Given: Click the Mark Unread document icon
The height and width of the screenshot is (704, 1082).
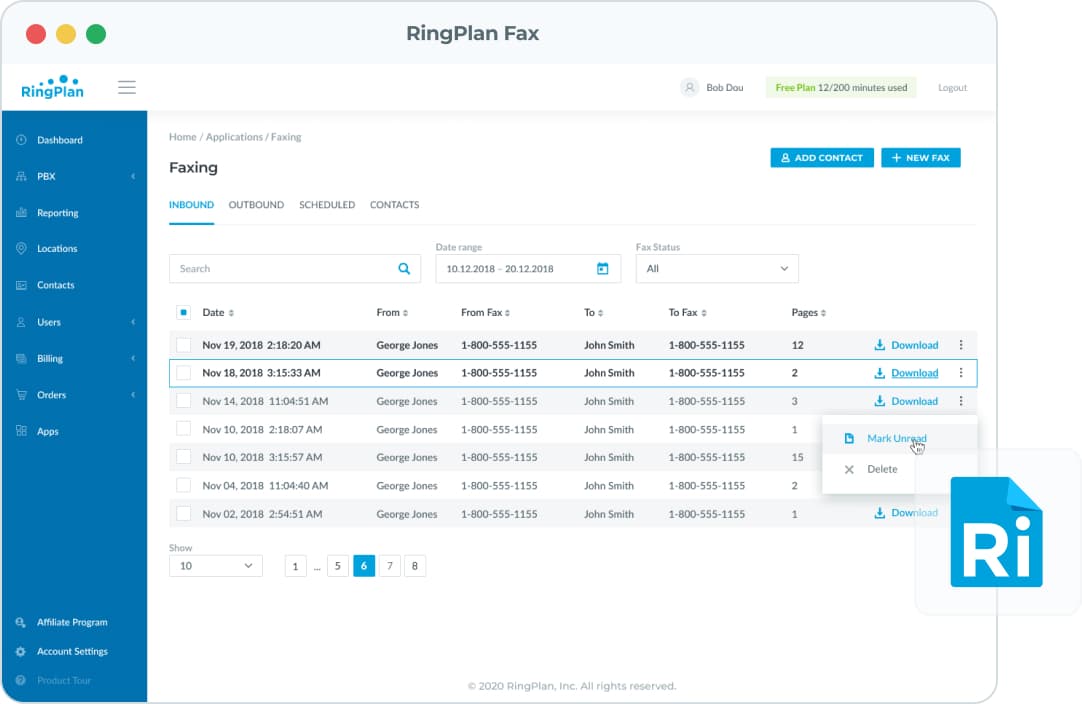Looking at the screenshot, I should pos(849,438).
